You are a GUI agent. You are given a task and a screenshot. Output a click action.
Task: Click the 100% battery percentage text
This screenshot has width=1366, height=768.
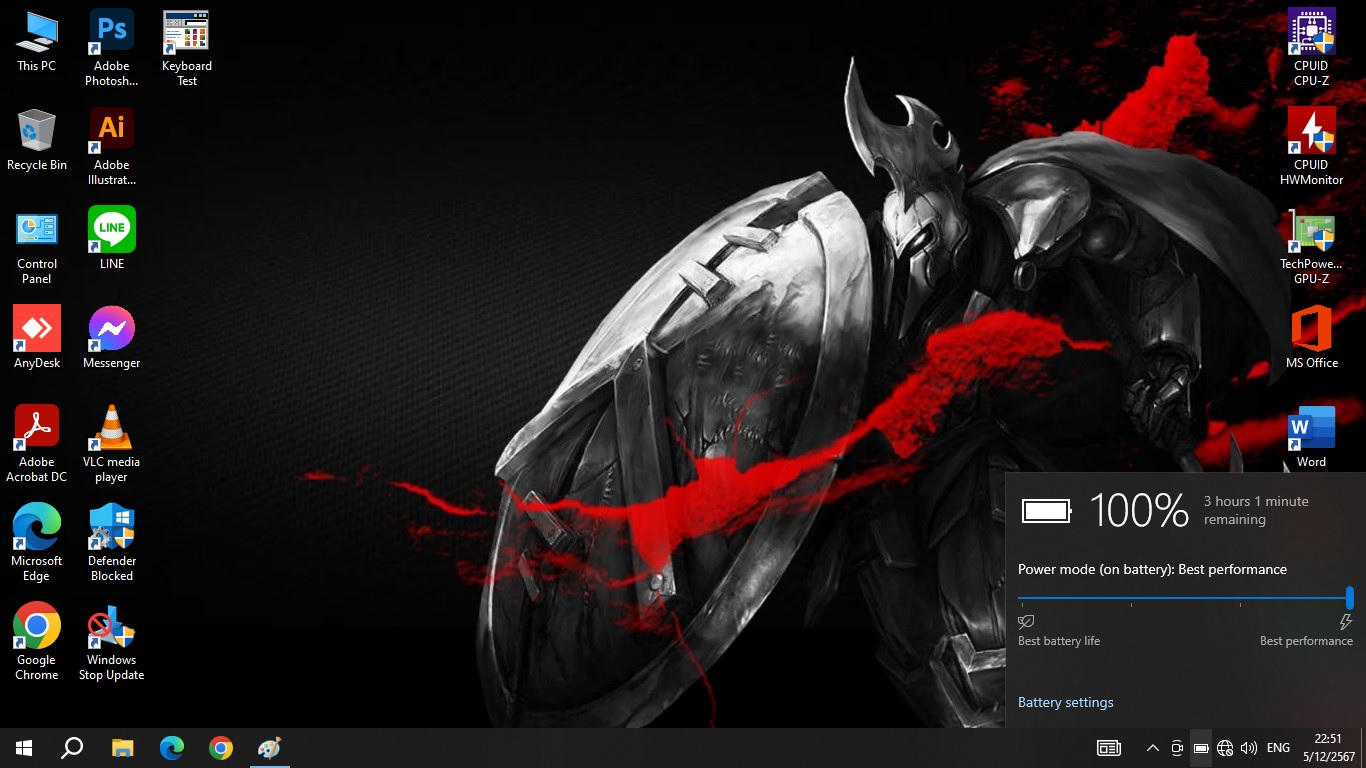[x=1139, y=510]
